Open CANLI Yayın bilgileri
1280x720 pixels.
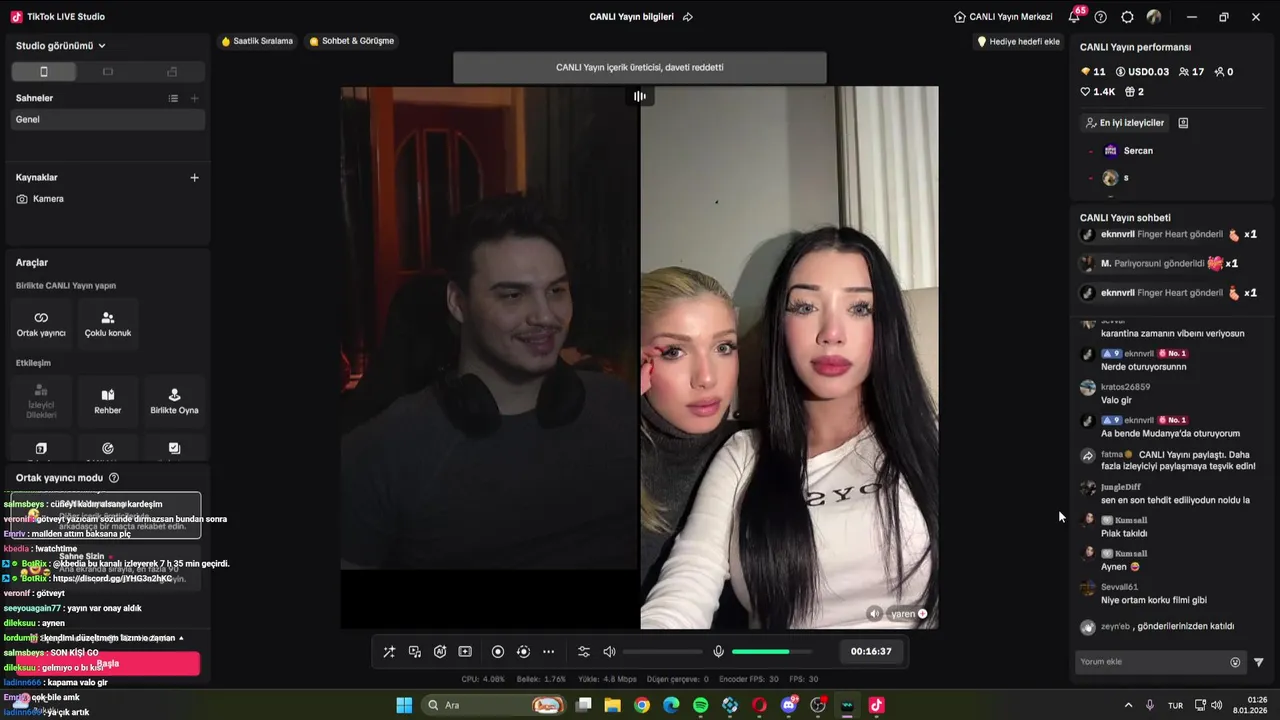tap(631, 17)
